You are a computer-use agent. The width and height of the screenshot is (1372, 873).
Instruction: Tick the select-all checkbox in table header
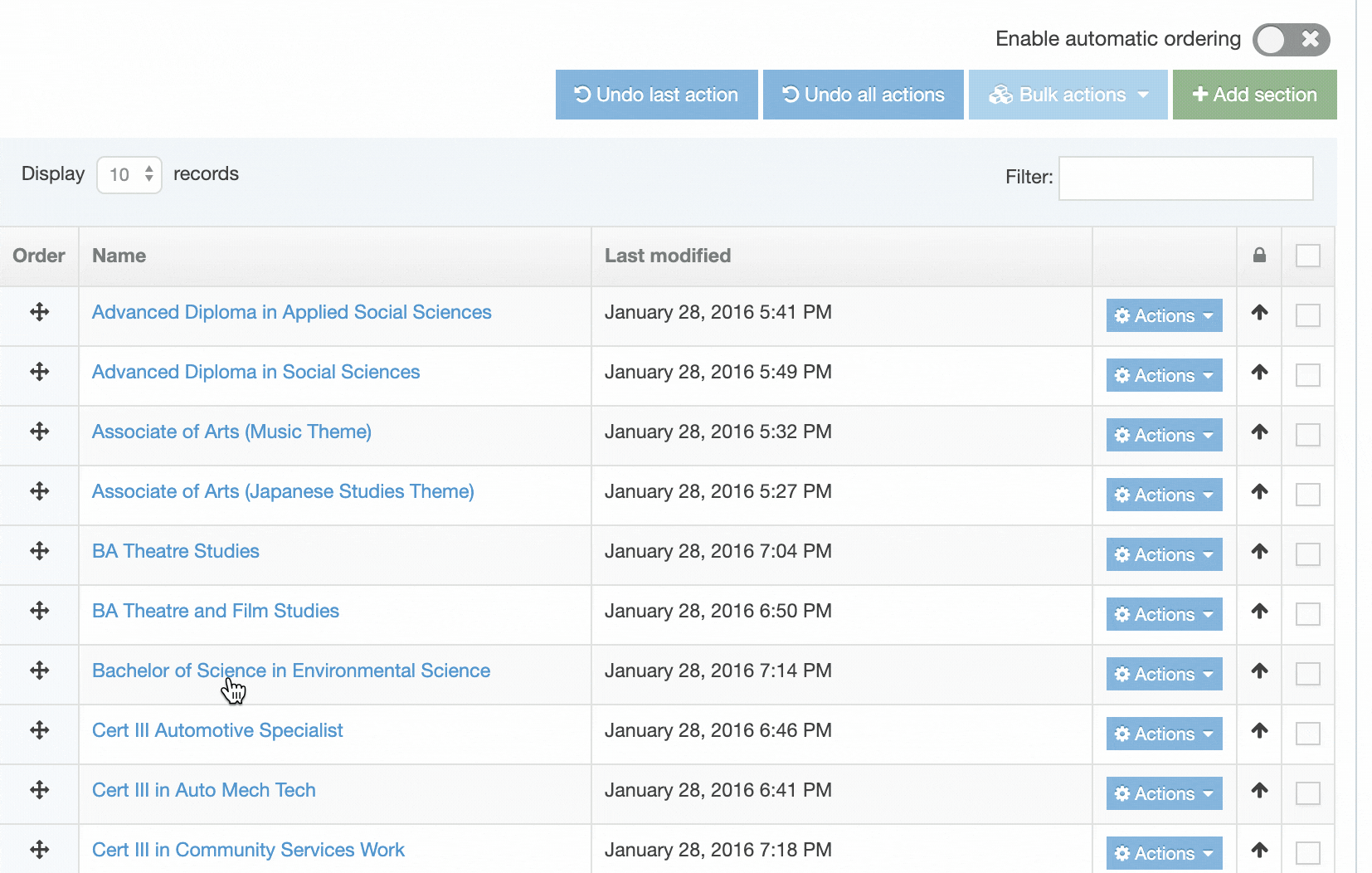click(1307, 256)
